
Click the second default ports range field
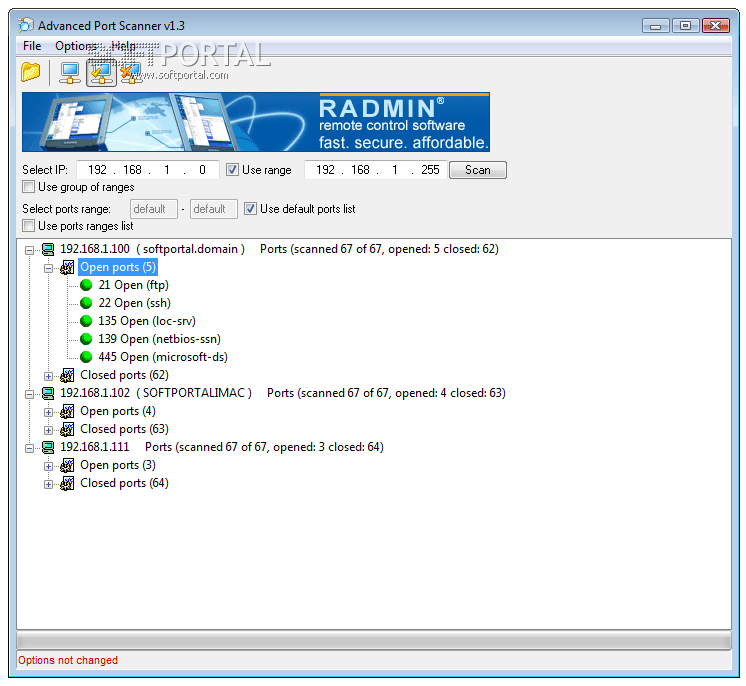(214, 209)
